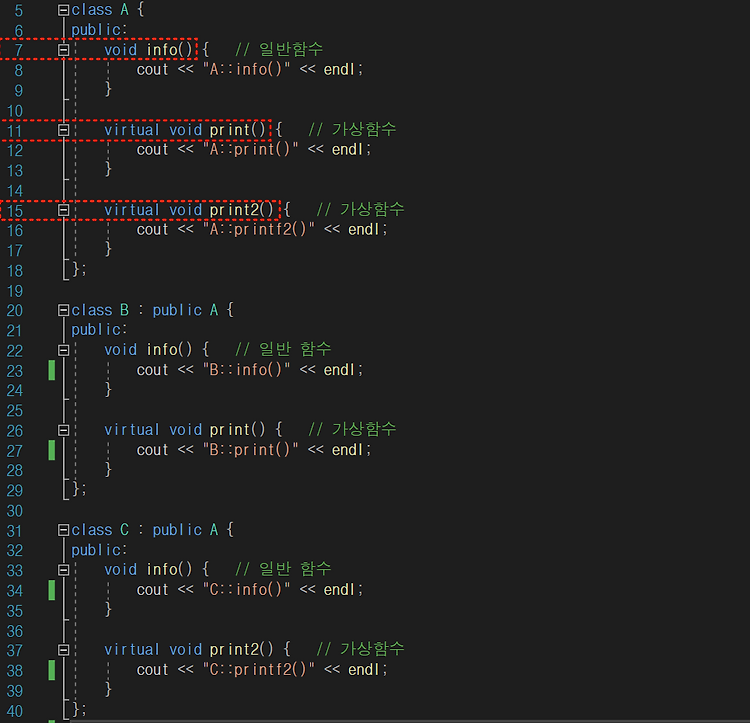Collapse the class A block on line 5

click(64, 10)
